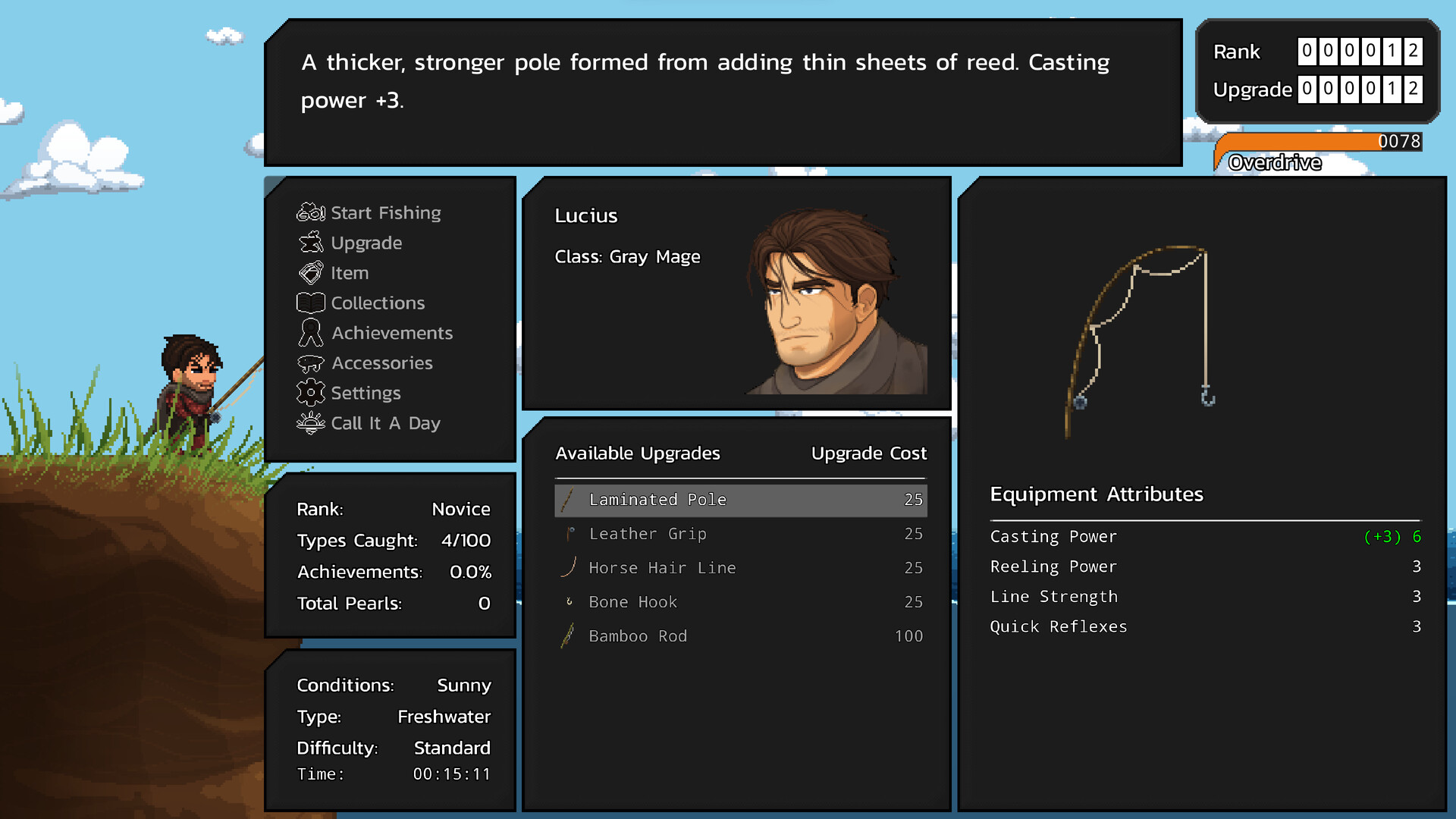Click the Leather Grip item icon
Screen dimensions: 1456x819
569,533
